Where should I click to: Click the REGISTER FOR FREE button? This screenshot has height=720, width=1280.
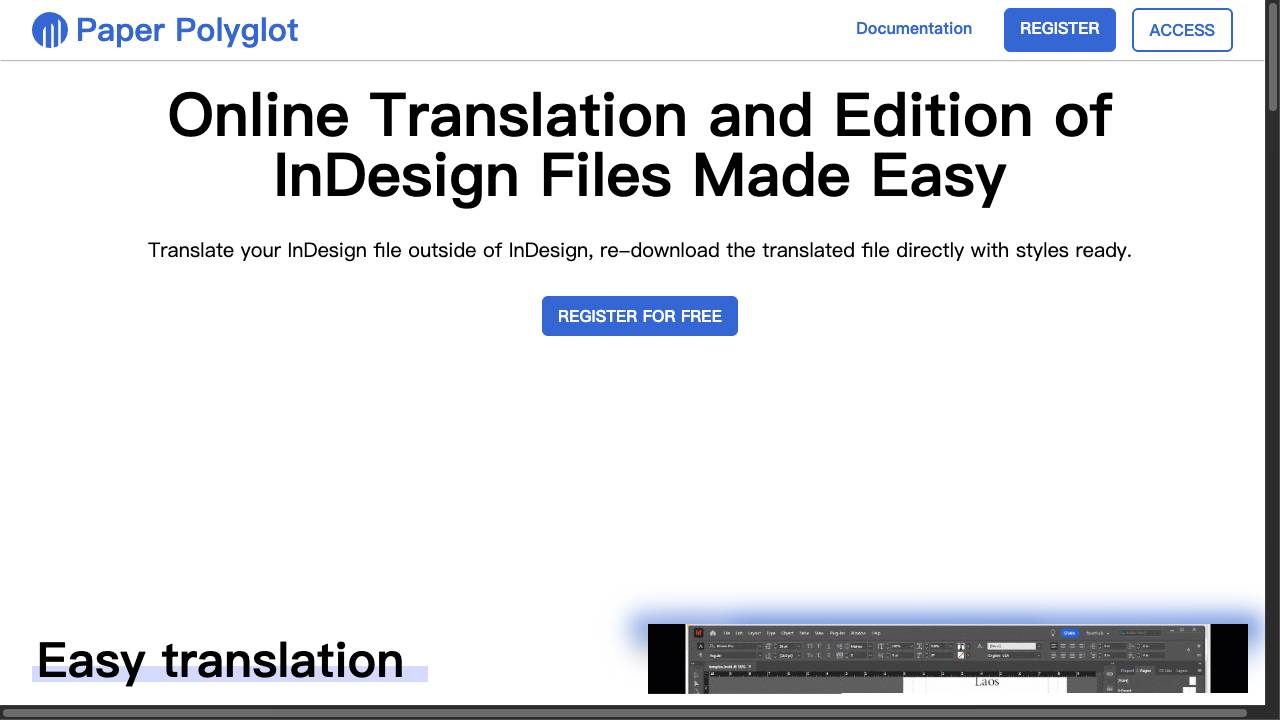[640, 316]
